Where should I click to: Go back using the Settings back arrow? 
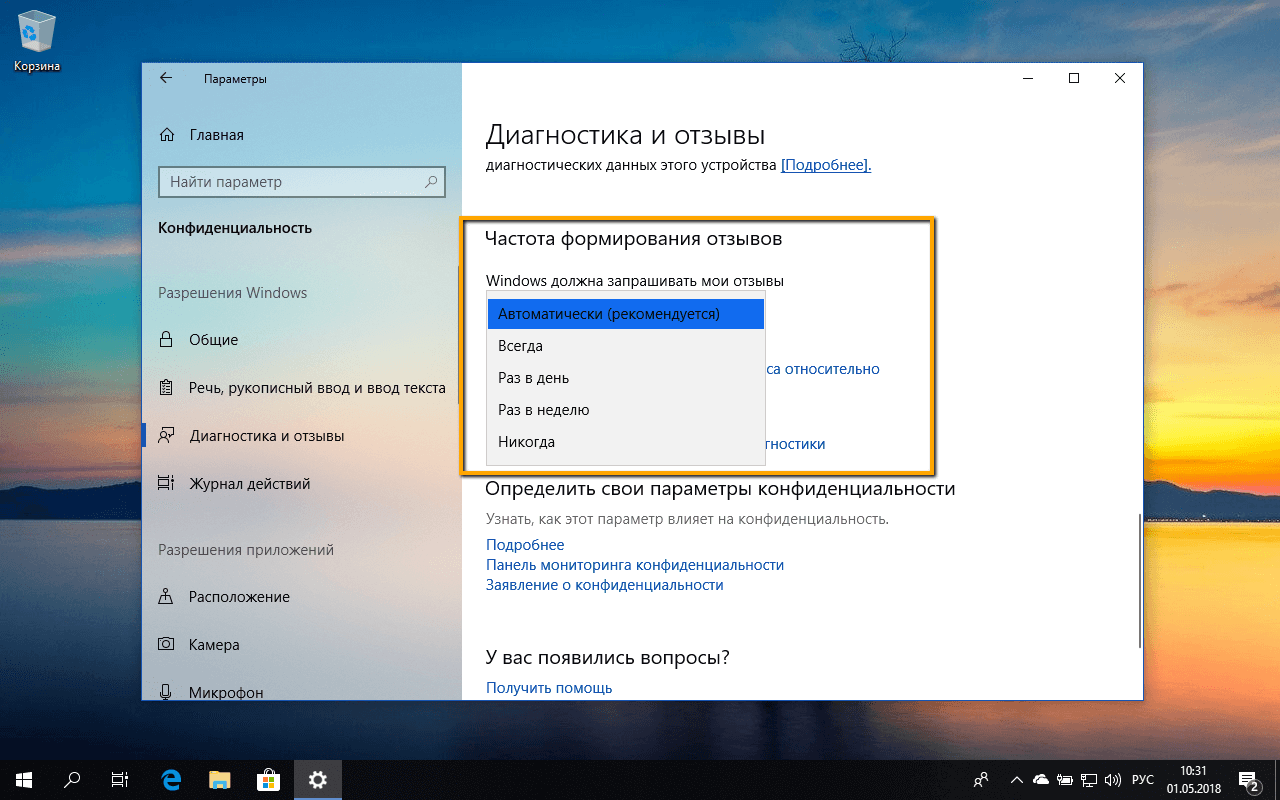[x=166, y=78]
